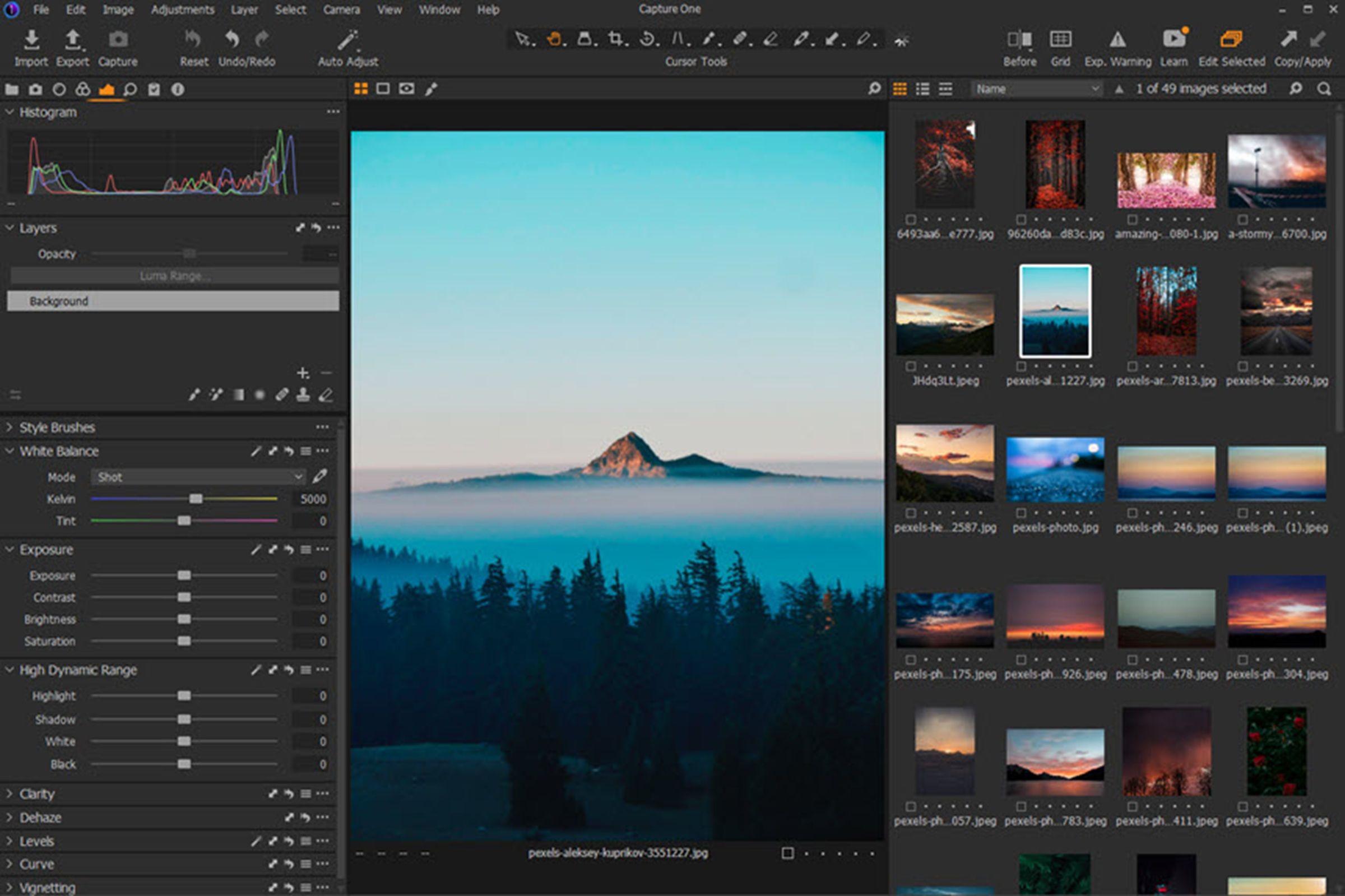This screenshot has width=1345, height=896.
Task: Expand the Dehaze panel
Action: click(10, 818)
